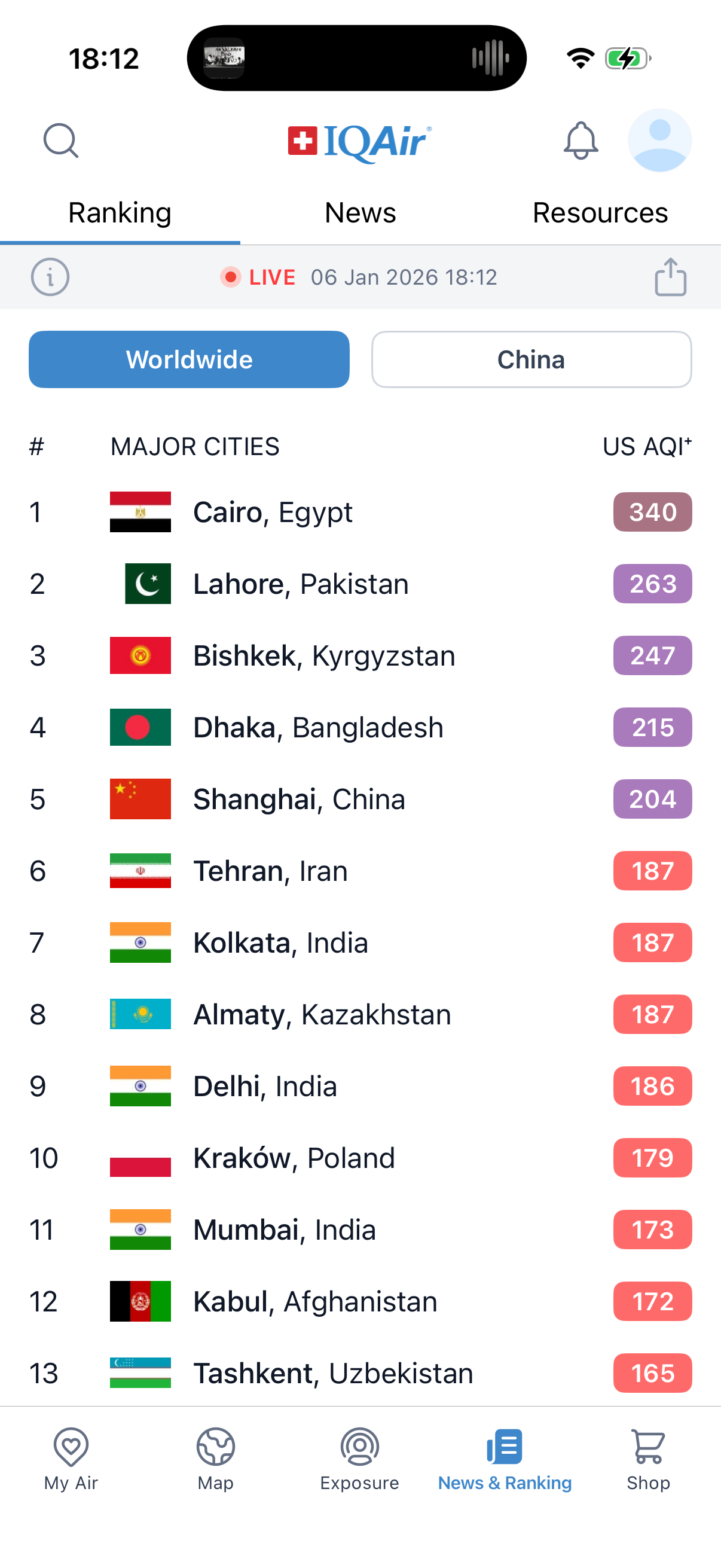Image resolution: width=721 pixels, height=1568 pixels.
Task: Tap the Kyrgyzstan flag for Bishkek
Action: pos(140,655)
